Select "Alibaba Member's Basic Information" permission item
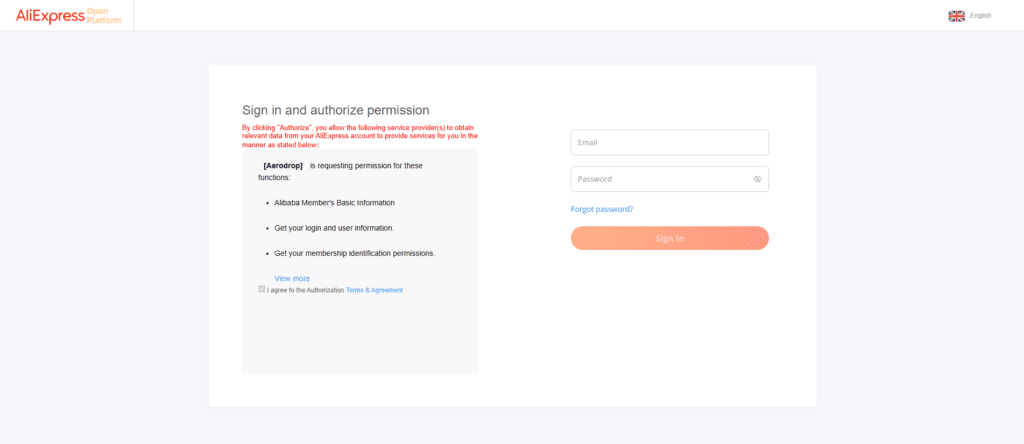Viewport: 1024px width, 444px height. pyautogui.click(x=334, y=203)
